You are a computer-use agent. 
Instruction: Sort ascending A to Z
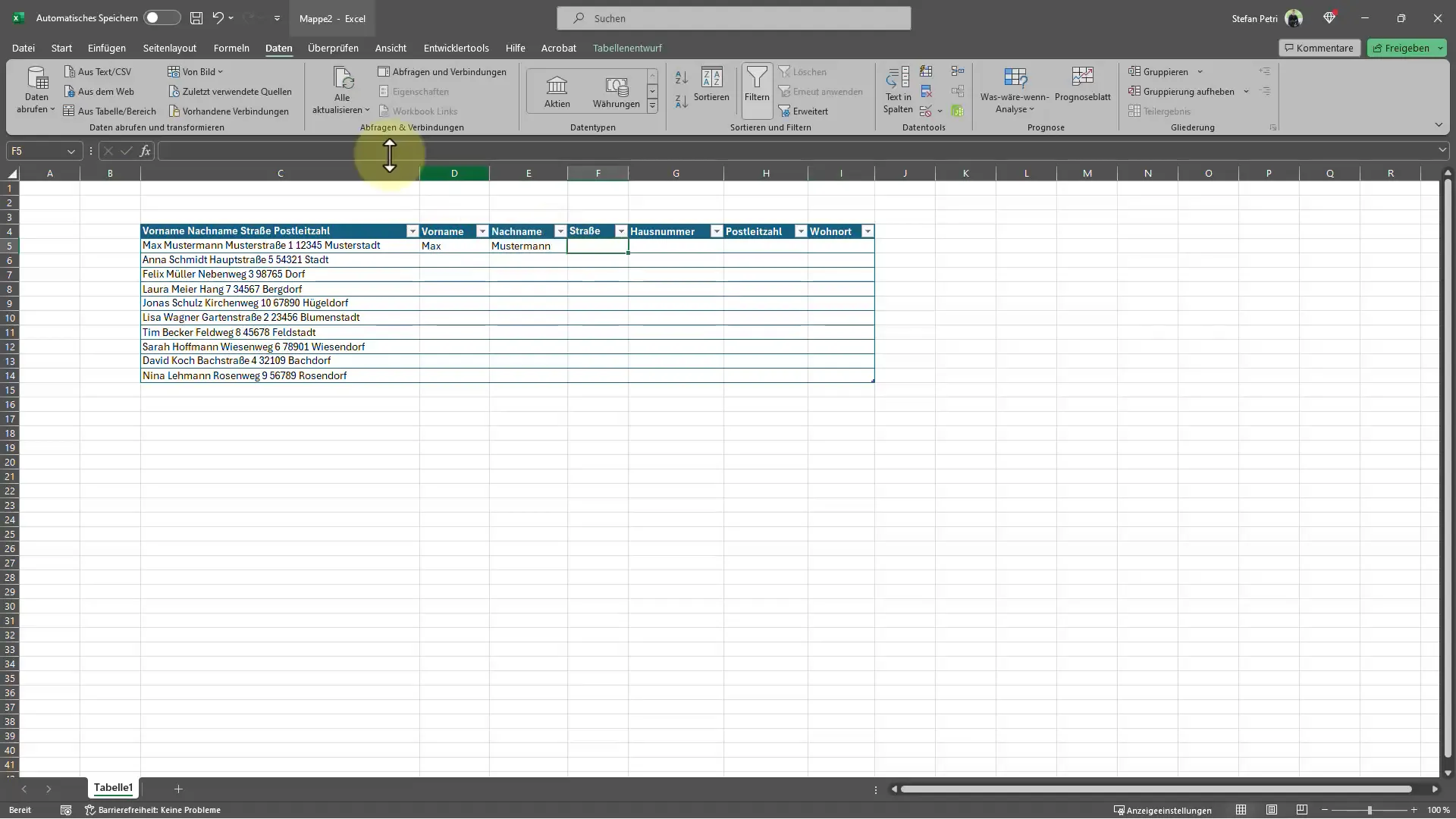[681, 77]
